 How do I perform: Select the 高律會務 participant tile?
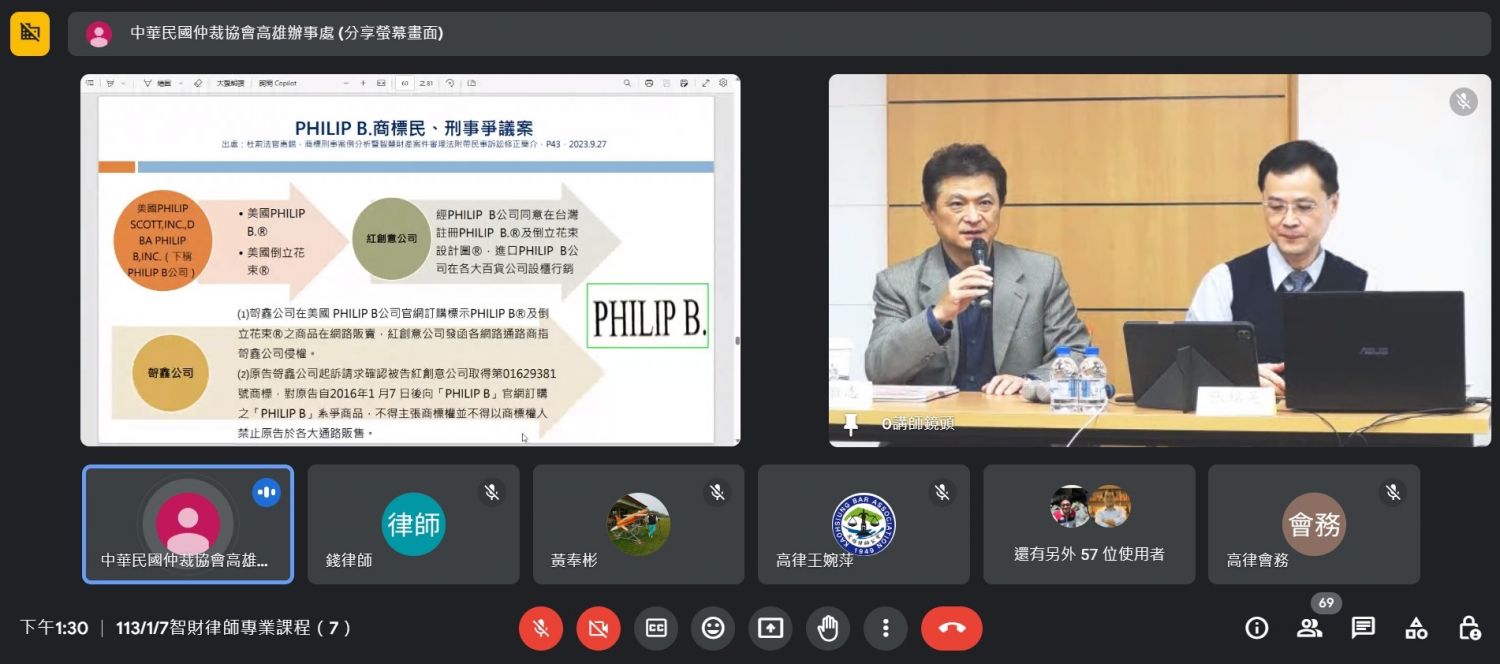[x=1314, y=524]
